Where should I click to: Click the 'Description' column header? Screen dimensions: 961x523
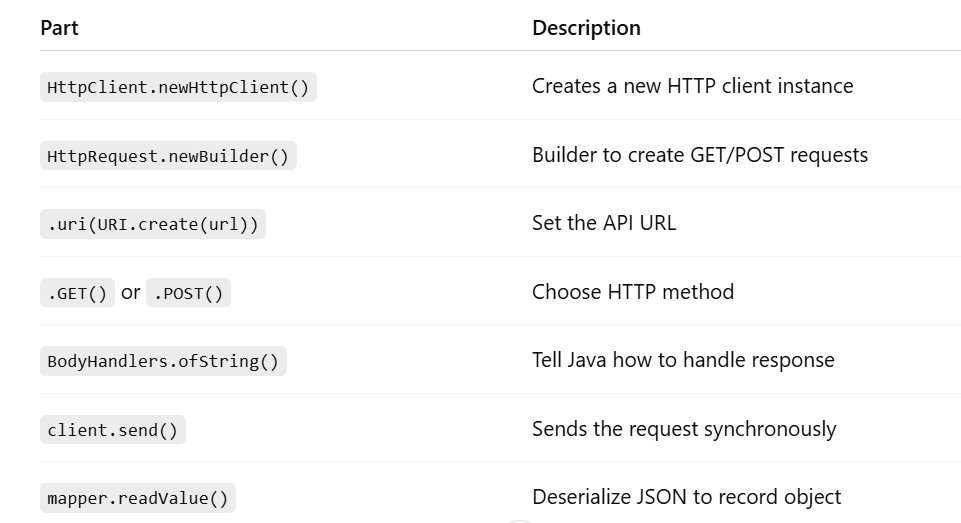pyautogui.click(x=586, y=28)
